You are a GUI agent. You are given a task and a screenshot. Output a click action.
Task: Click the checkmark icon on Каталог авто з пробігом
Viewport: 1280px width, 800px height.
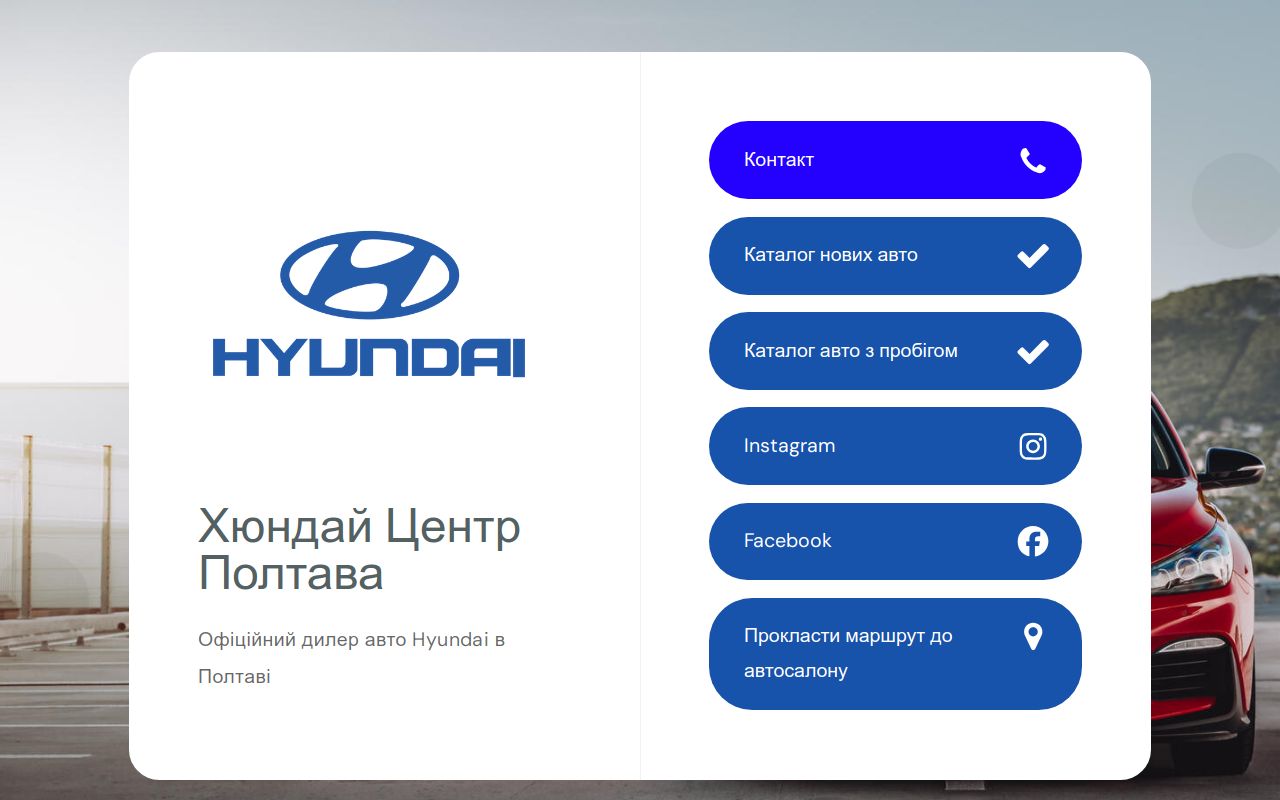(x=1033, y=351)
